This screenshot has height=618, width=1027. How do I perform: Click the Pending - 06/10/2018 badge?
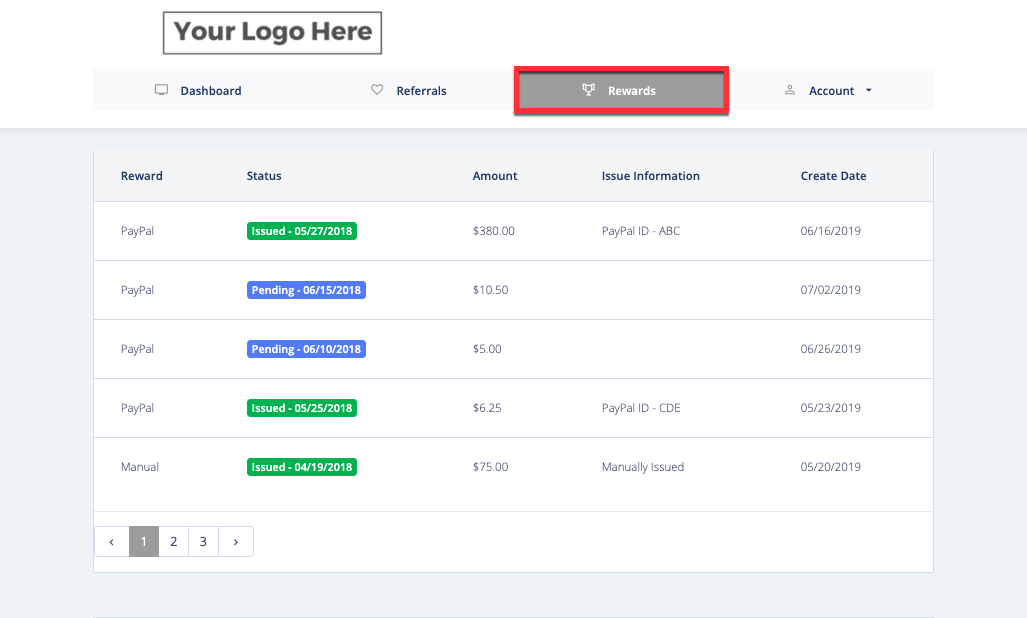(306, 349)
